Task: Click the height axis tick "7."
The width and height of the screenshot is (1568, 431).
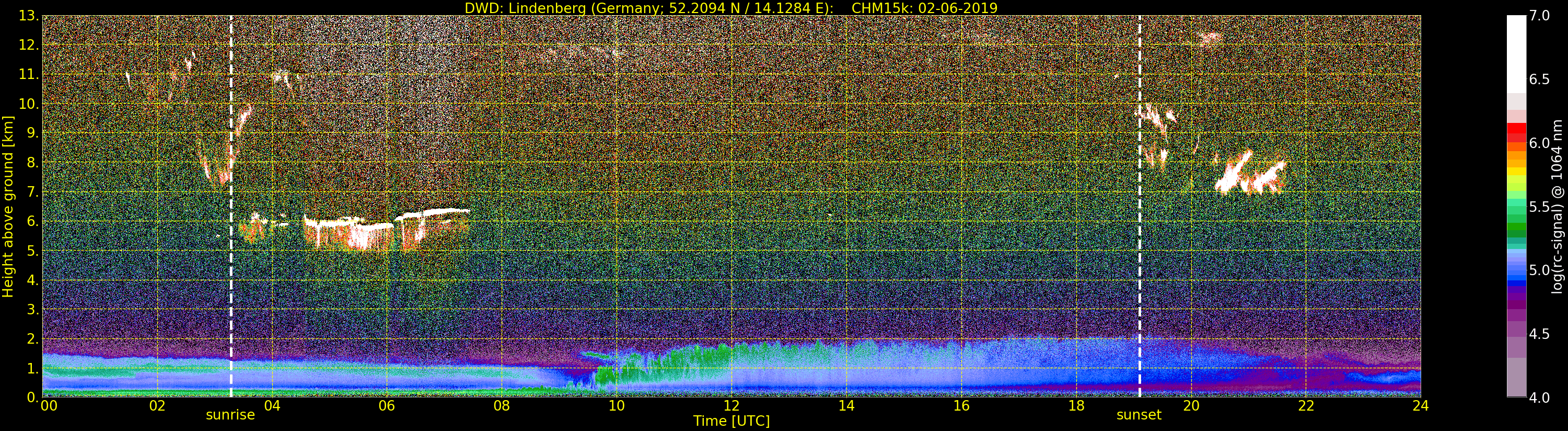Action: pyautogui.click(x=32, y=191)
